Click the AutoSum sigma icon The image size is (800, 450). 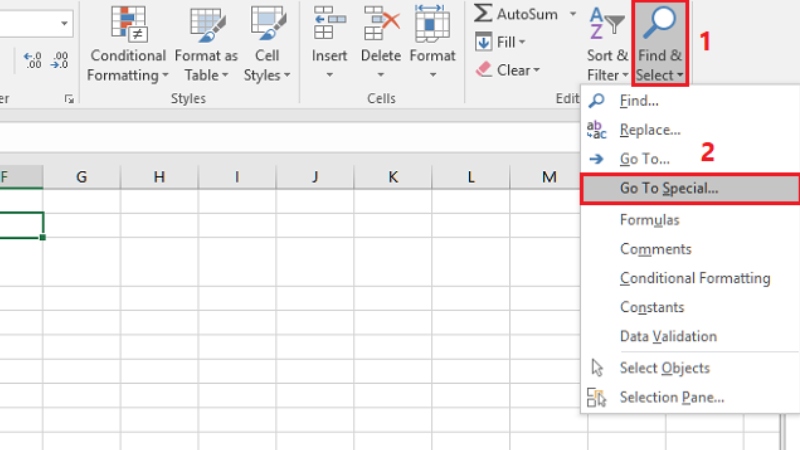pos(483,14)
